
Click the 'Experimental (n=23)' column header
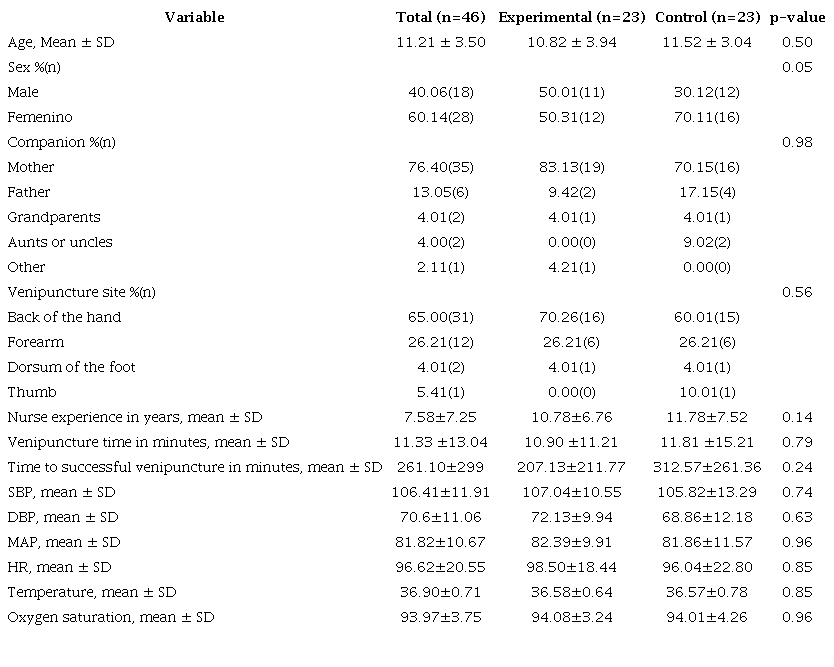[x=571, y=17]
